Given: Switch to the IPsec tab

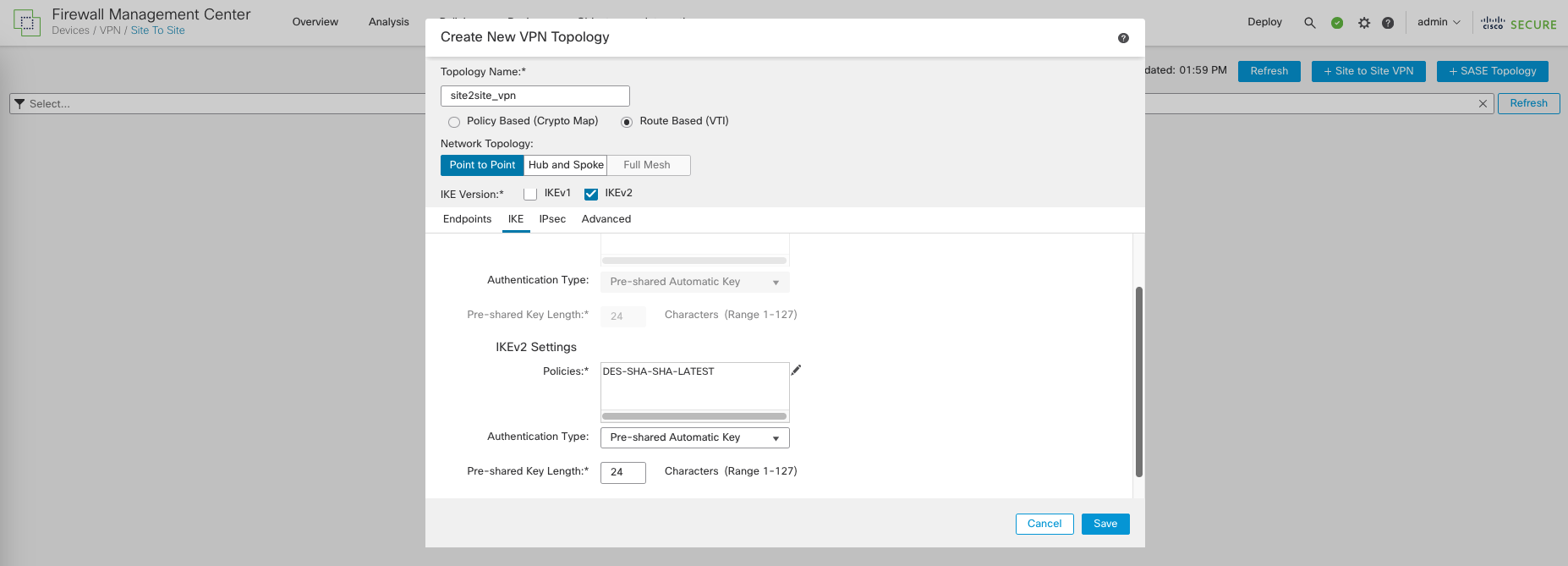Looking at the screenshot, I should click(x=552, y=219).
